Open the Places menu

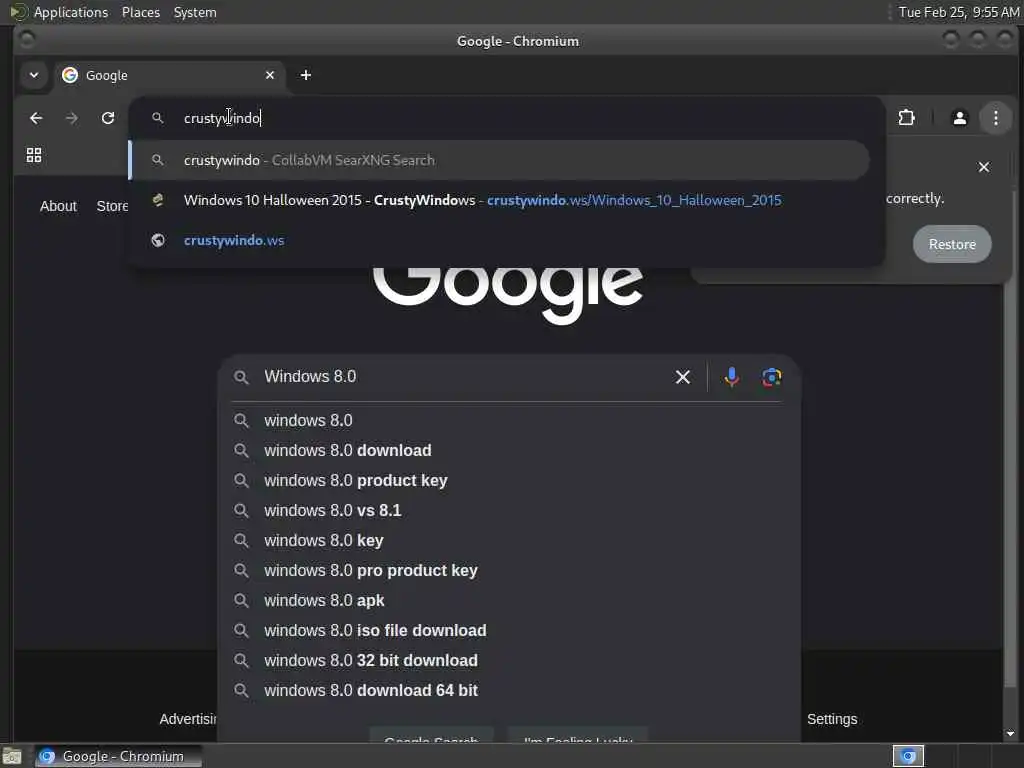[x=140, y=12]
